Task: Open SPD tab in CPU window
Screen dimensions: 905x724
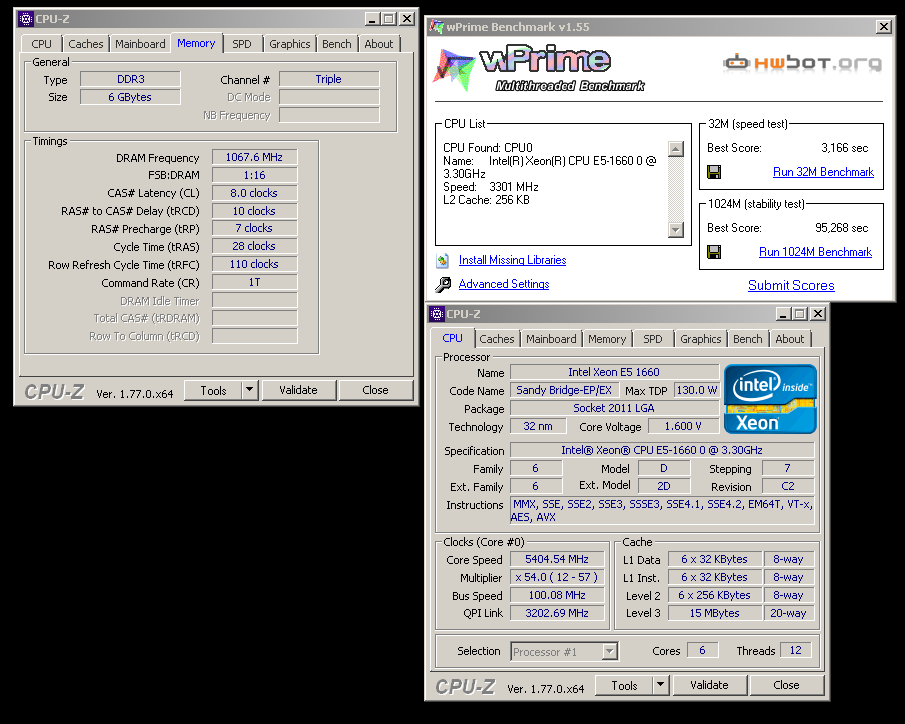Action: [x=653, y=339]
